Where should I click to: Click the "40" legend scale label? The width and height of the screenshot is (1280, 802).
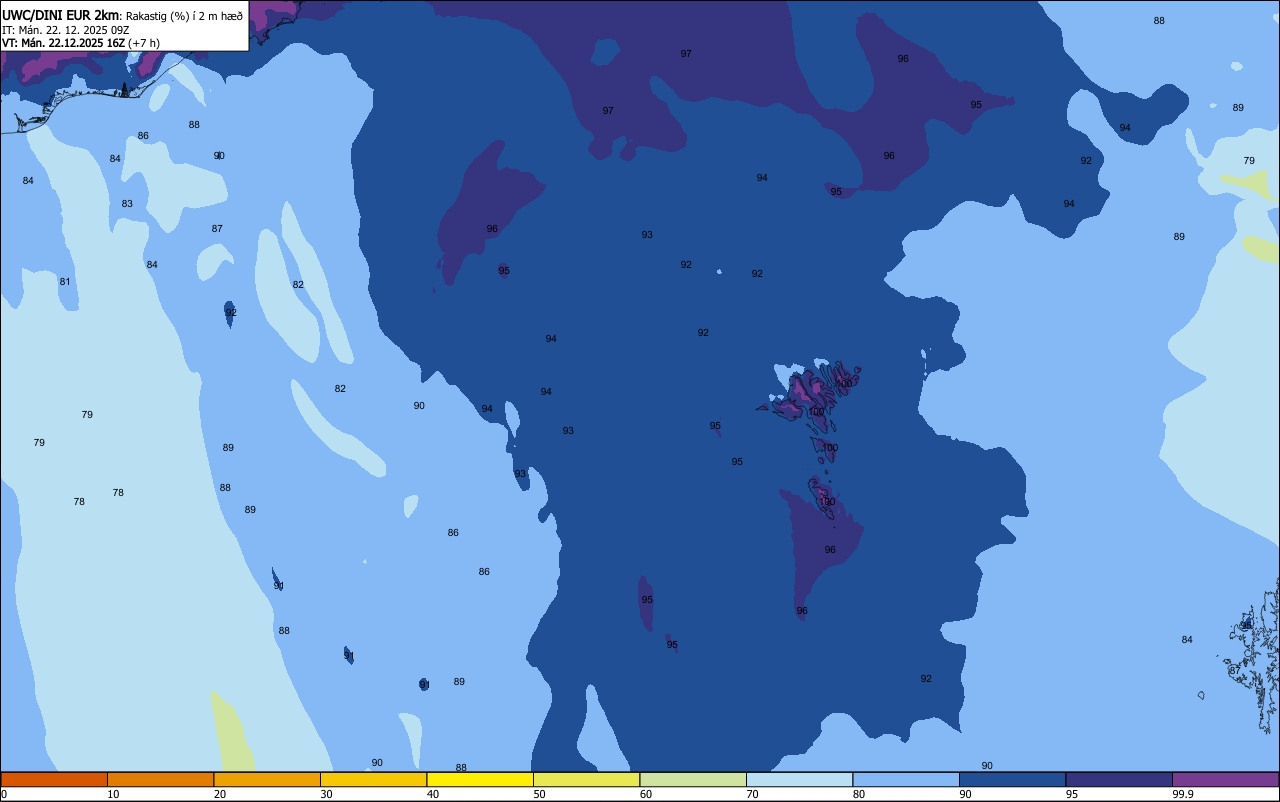click(x=433, y=794)
